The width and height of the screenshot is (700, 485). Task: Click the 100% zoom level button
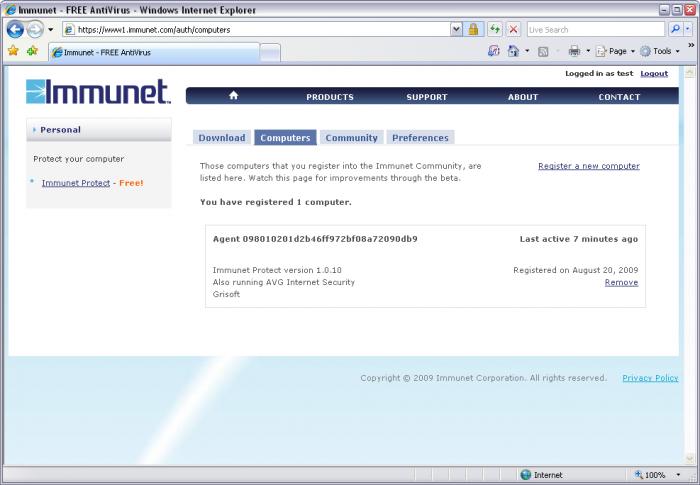(650, 475)
